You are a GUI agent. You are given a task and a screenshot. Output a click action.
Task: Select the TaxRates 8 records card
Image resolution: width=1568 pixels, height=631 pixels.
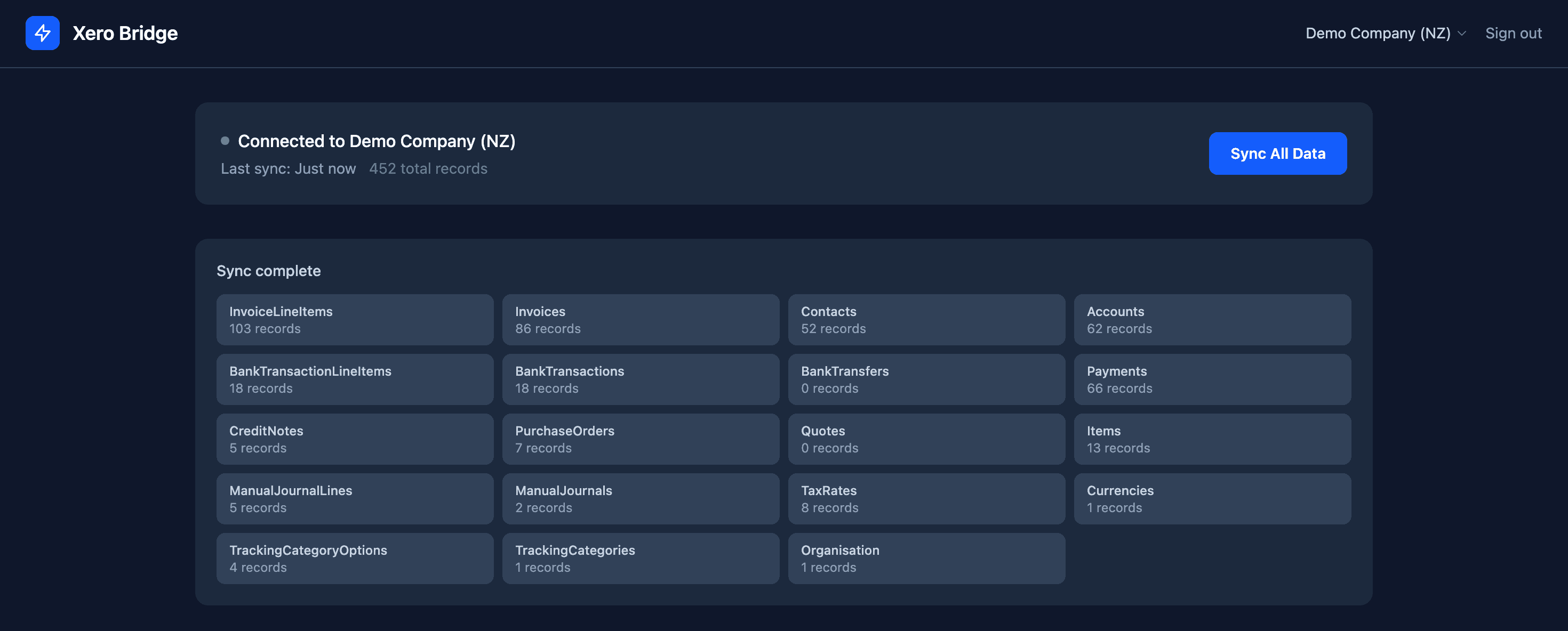pos(926,499)
